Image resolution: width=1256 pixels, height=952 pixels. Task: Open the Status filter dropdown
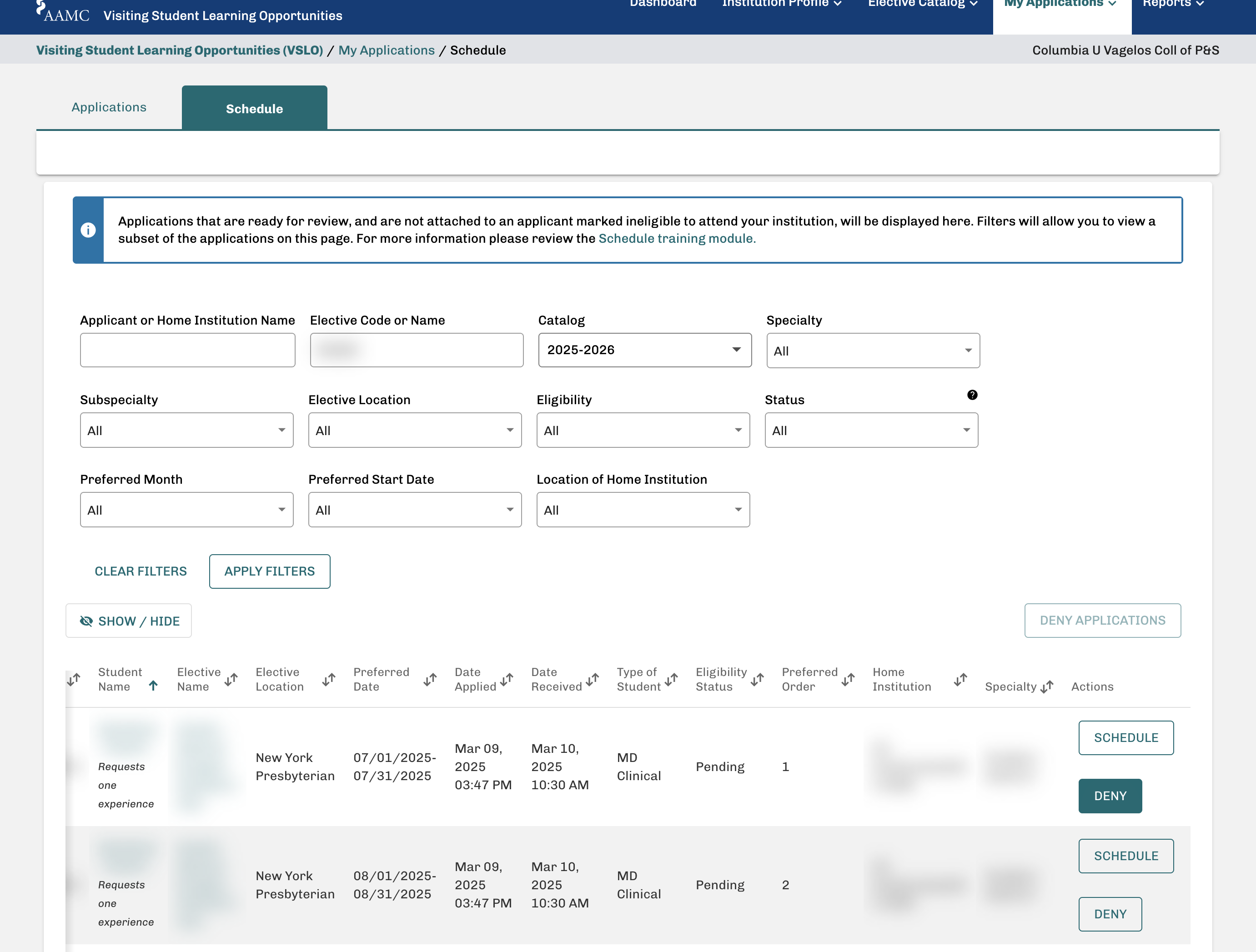pos(872,430)
